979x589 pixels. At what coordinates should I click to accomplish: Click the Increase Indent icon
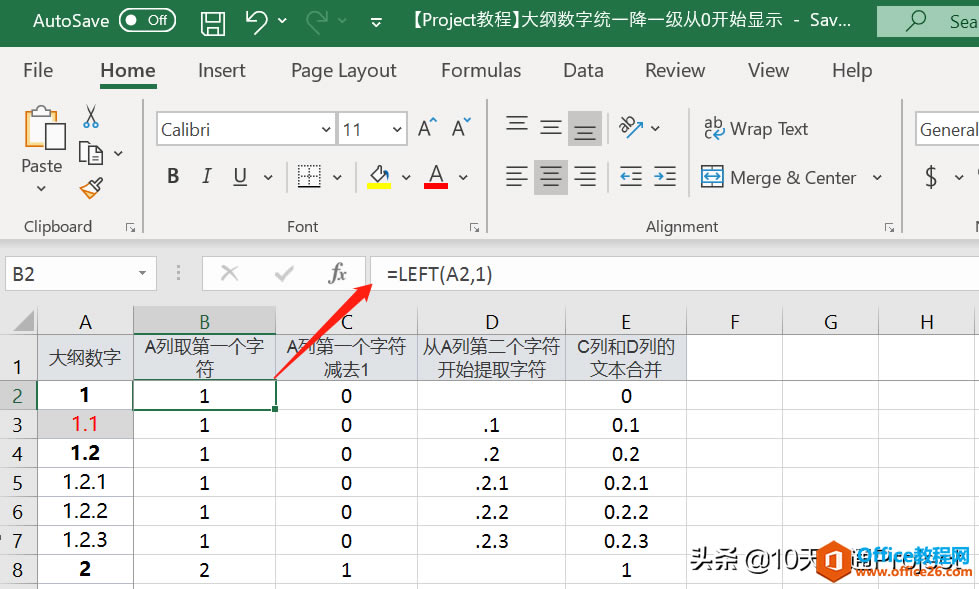665,177
